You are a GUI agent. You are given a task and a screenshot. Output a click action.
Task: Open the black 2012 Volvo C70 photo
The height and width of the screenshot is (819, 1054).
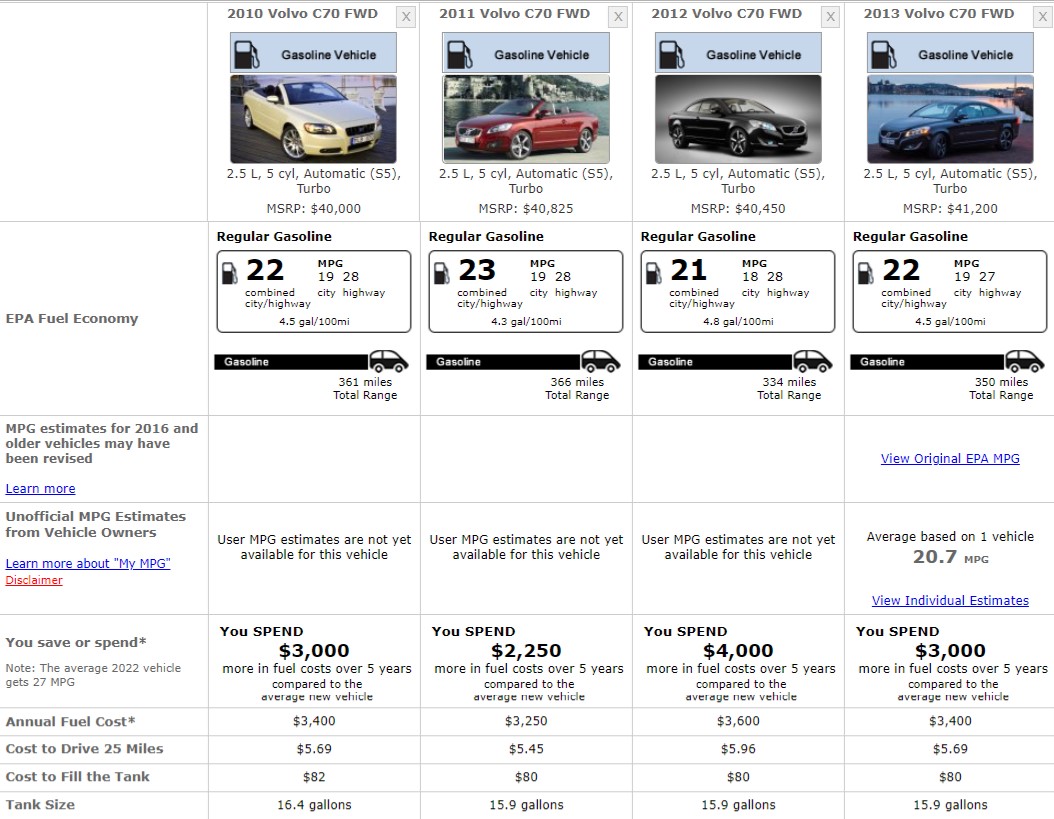tap(738, 119)
